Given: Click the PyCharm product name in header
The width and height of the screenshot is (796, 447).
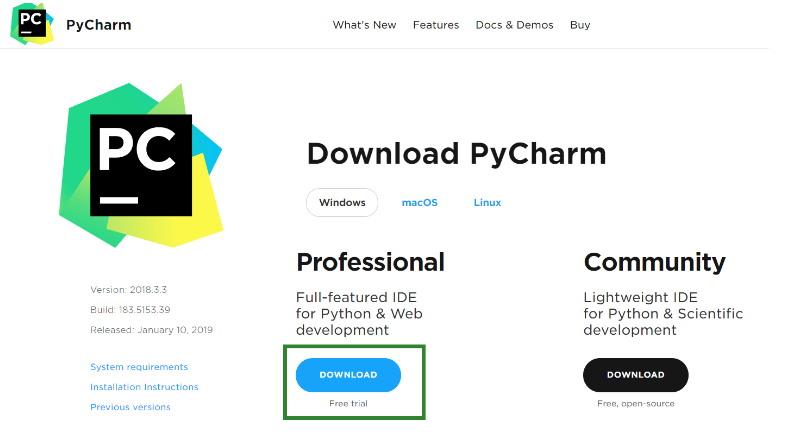Looking at the screenshot, I should pos(98,25).
